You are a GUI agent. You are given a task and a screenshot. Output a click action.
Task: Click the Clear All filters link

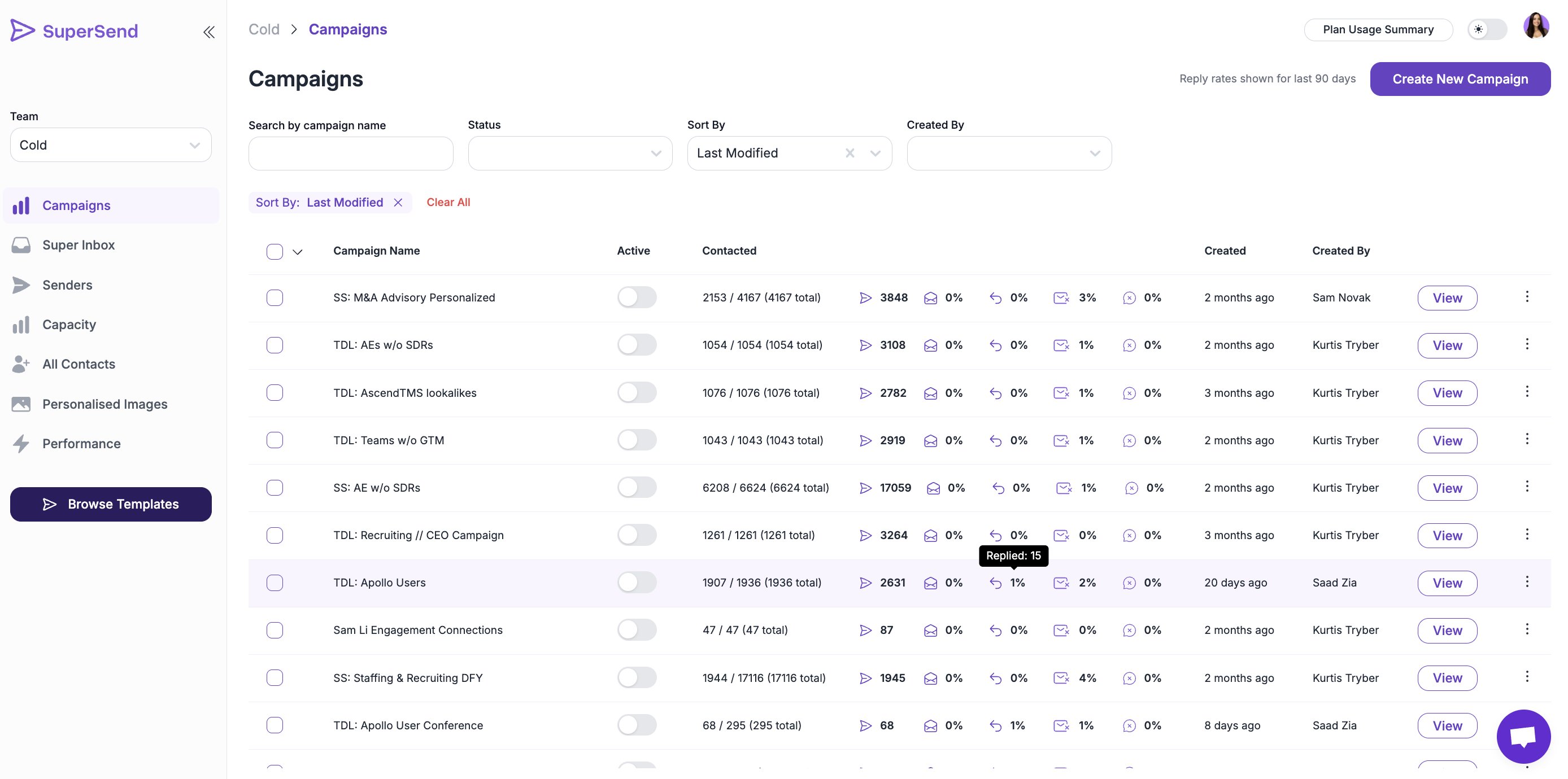(448, 203)
